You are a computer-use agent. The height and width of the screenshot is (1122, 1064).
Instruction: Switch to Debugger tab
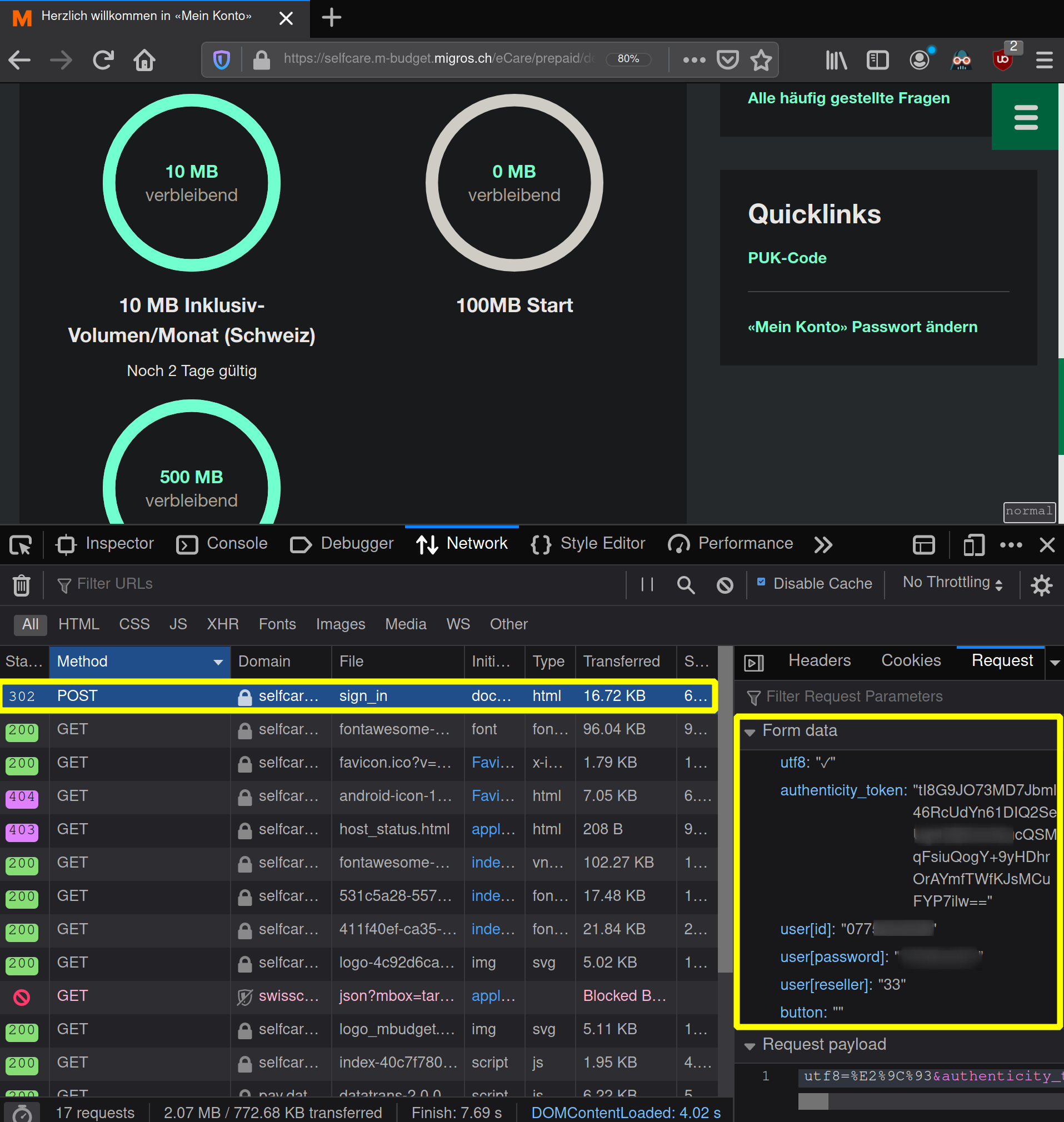click(342, 544)
